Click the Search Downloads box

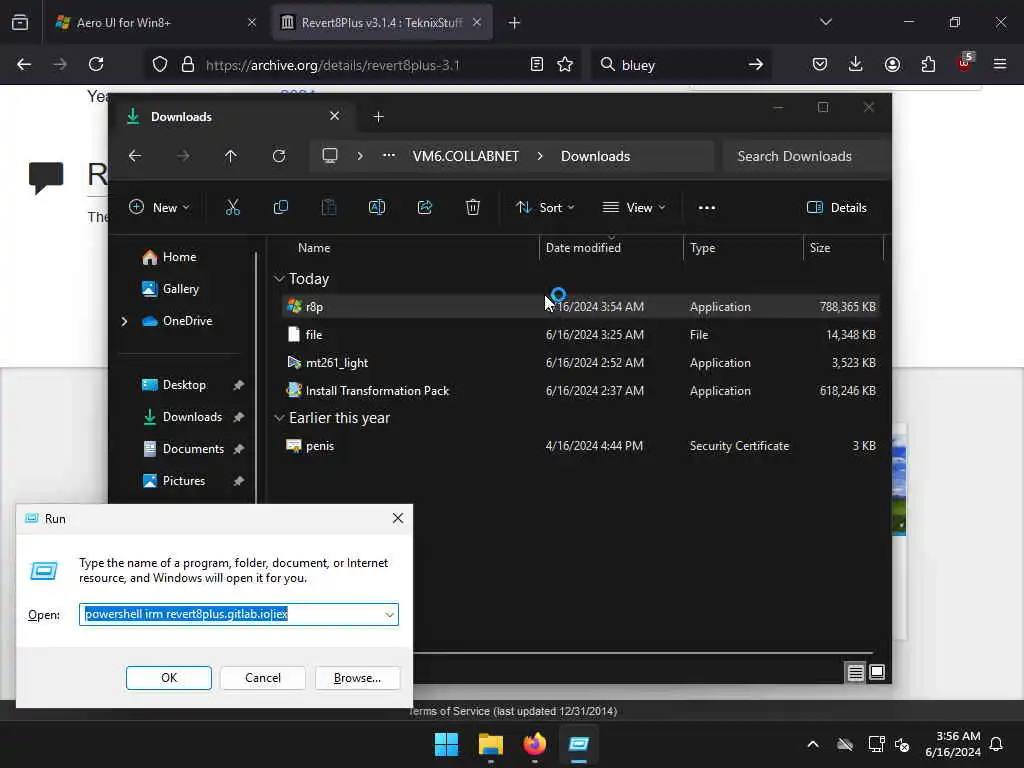click(x=807, y=156)
